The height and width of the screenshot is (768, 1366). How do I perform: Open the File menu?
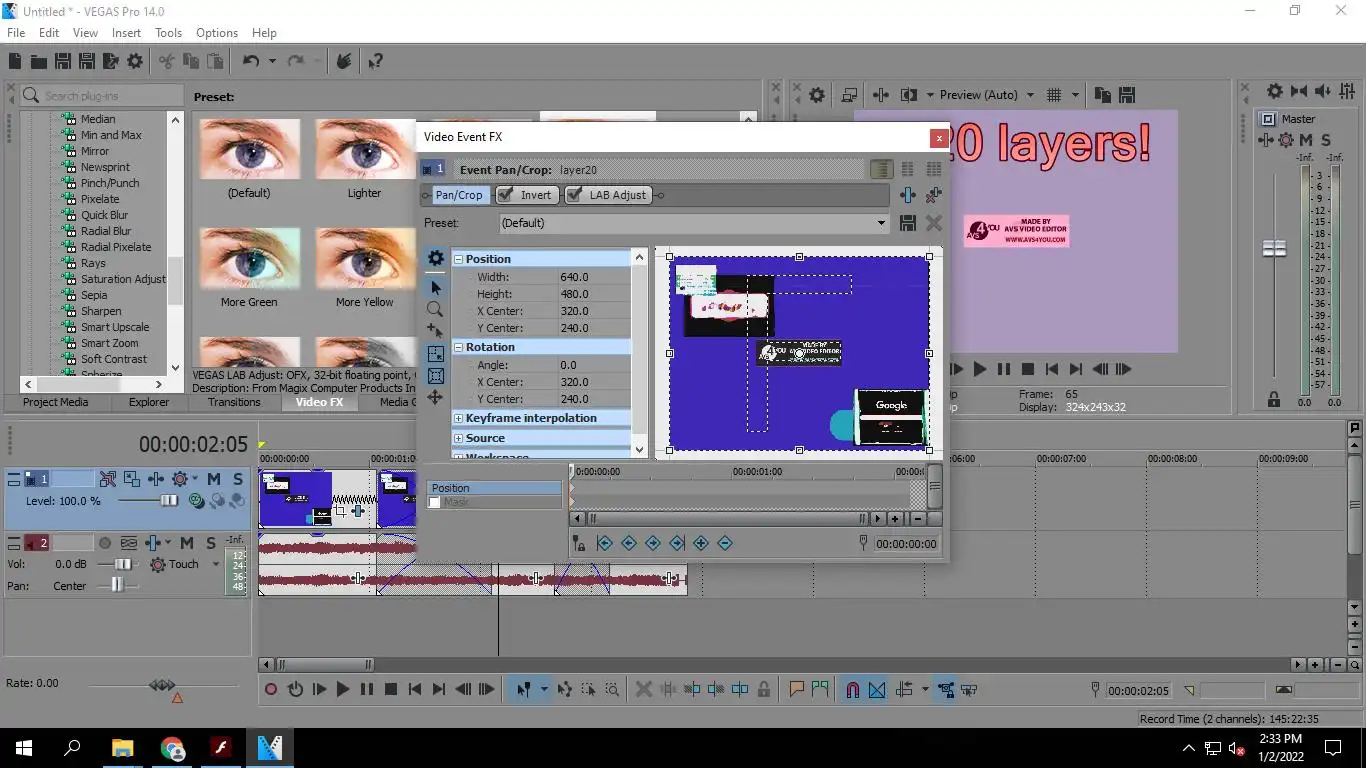point(16,33)
